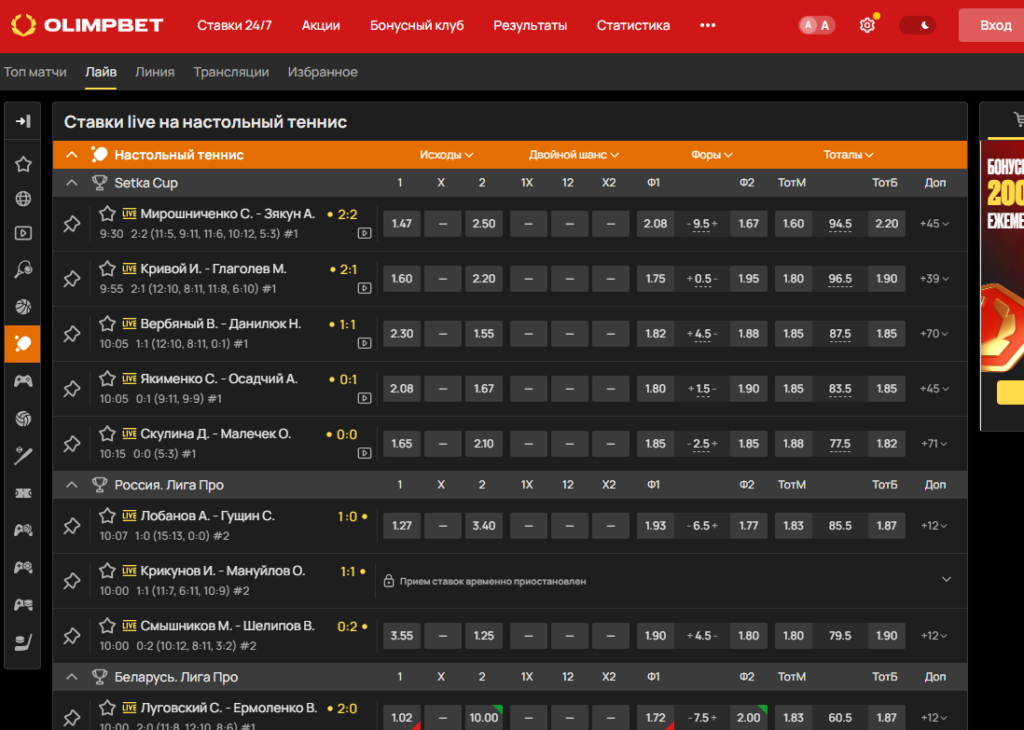The width and height of the screenshot is (1024, 730).
Task: Open the Лобанов А. - Гущин С. match
Action: coord(207,516)
